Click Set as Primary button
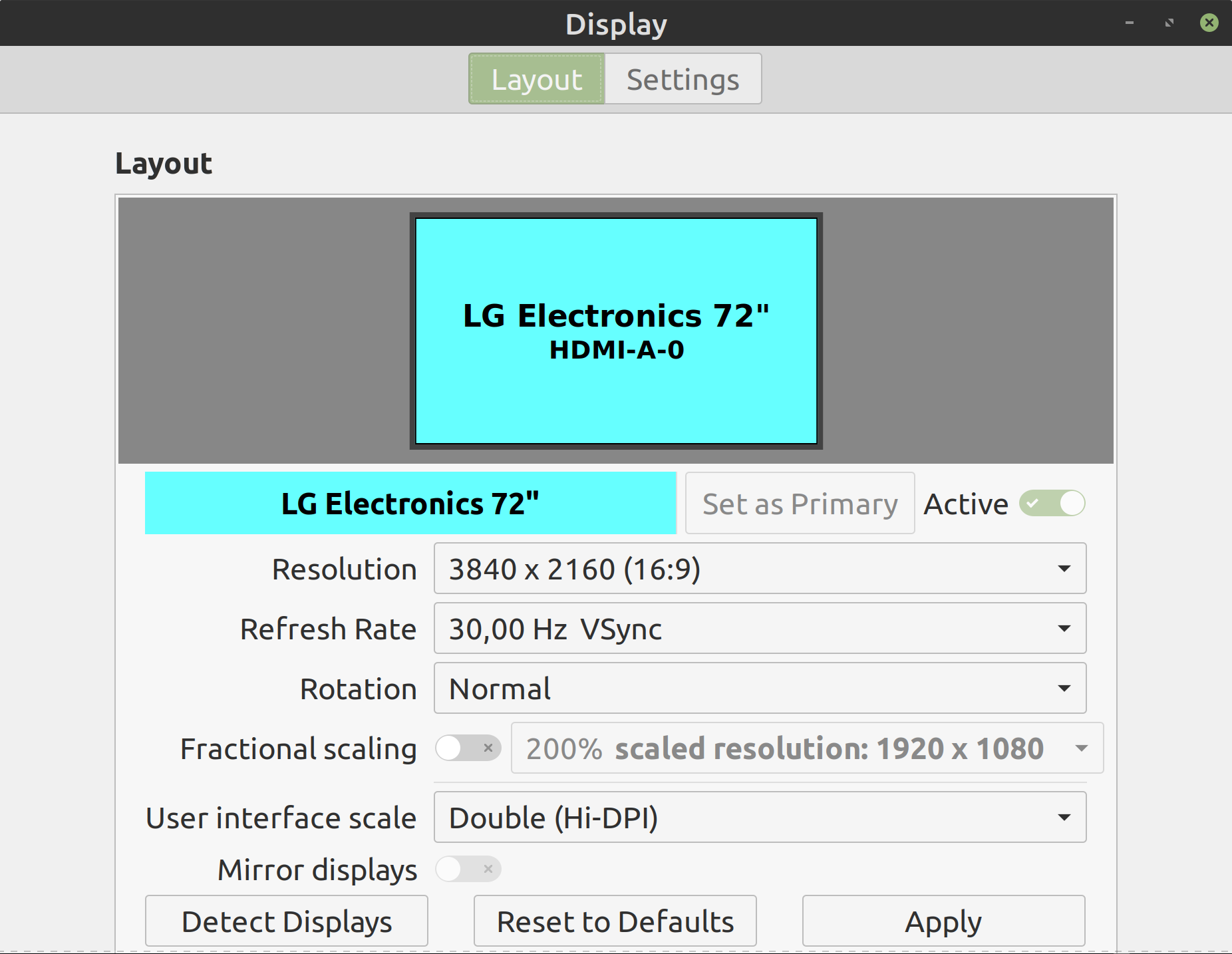1232x954 pixels. [x=800, y=504]
